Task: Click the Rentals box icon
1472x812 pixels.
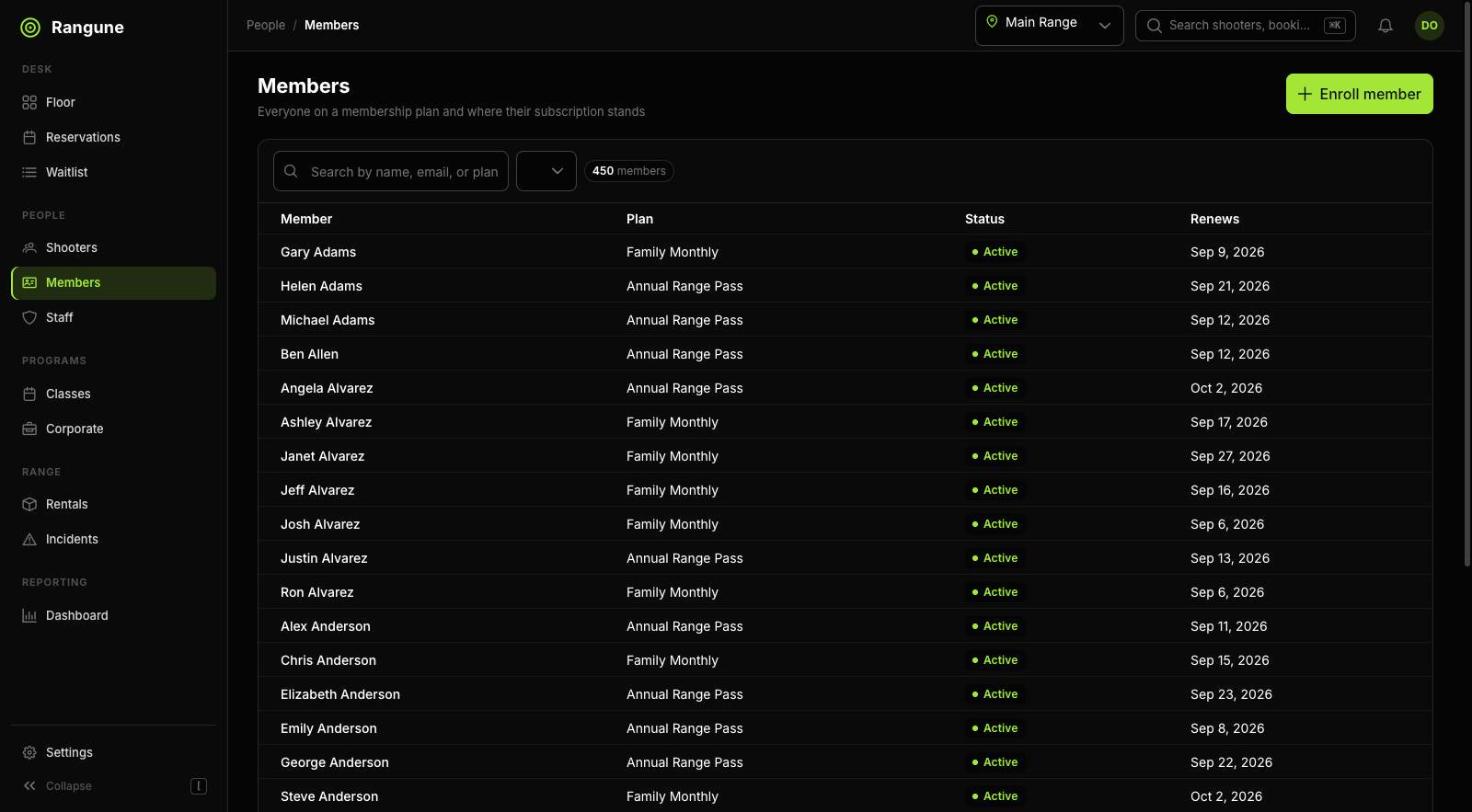Action: tap(29, 504)
